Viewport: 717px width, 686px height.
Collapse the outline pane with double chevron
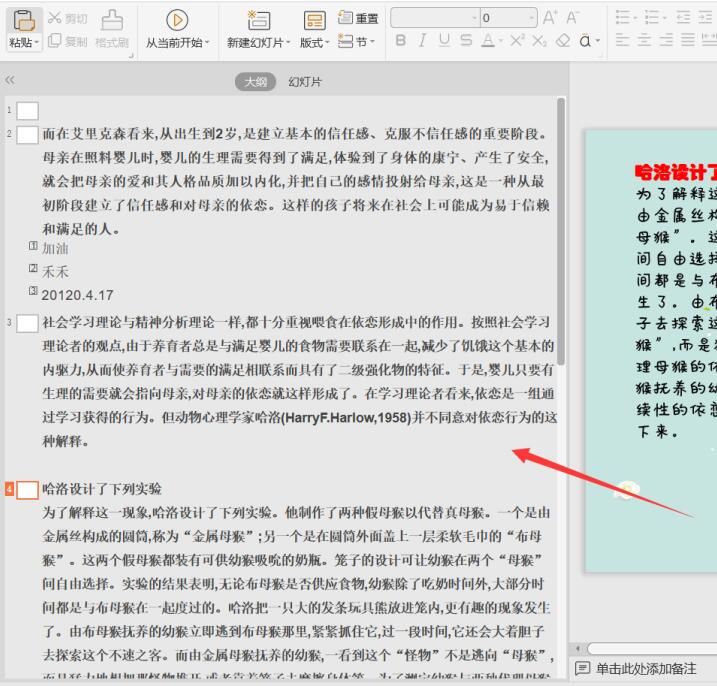pos(10,80)
